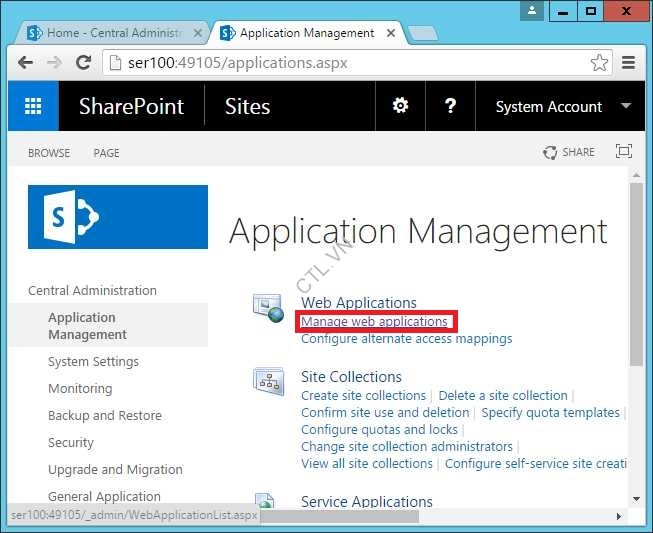Open the SharePoint app launcher grid
This screenshot has height=533, width=653.
click(33, 106)
